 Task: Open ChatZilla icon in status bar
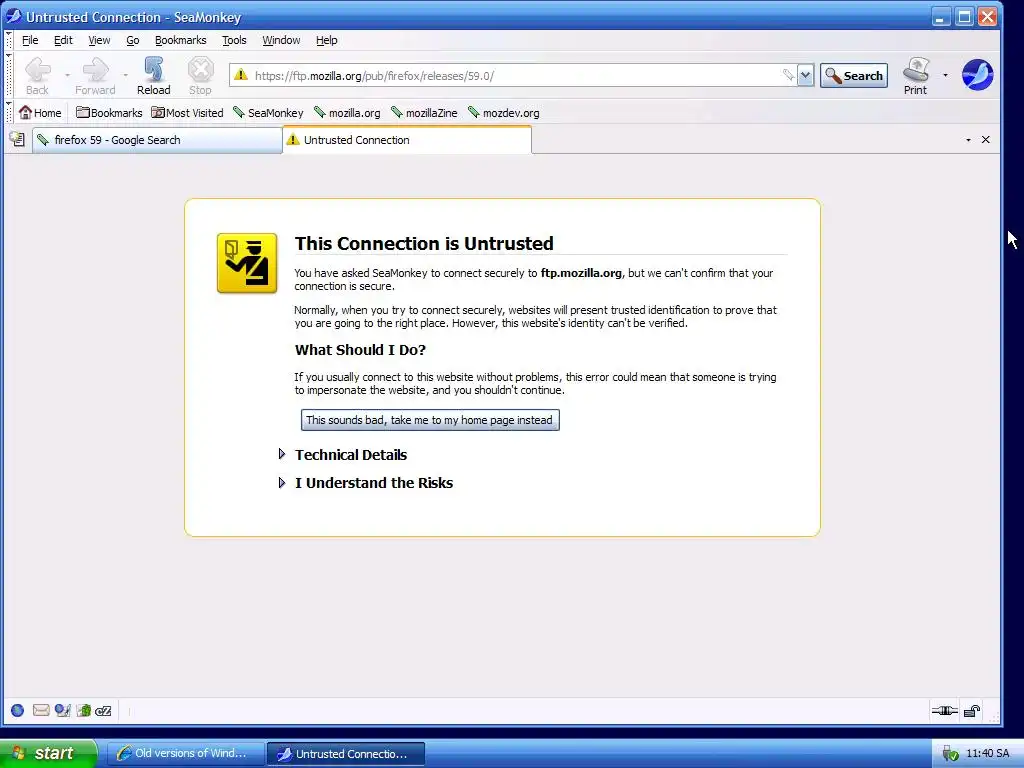(x=103, y=711)
